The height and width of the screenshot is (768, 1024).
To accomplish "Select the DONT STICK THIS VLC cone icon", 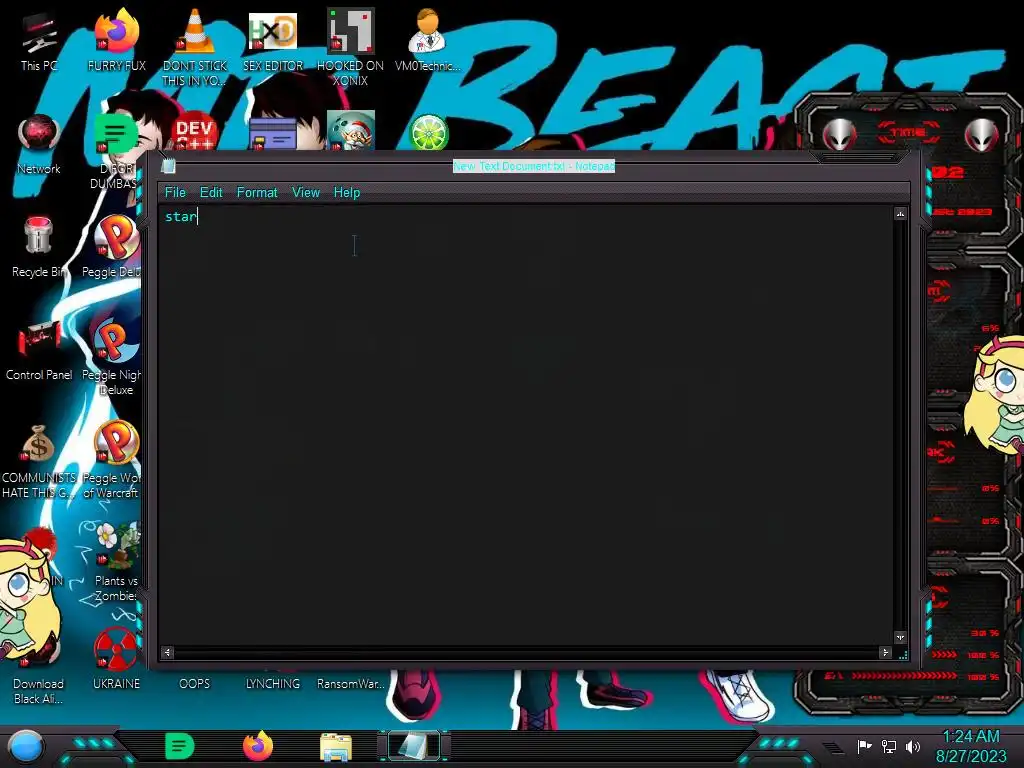I will 195,48.
